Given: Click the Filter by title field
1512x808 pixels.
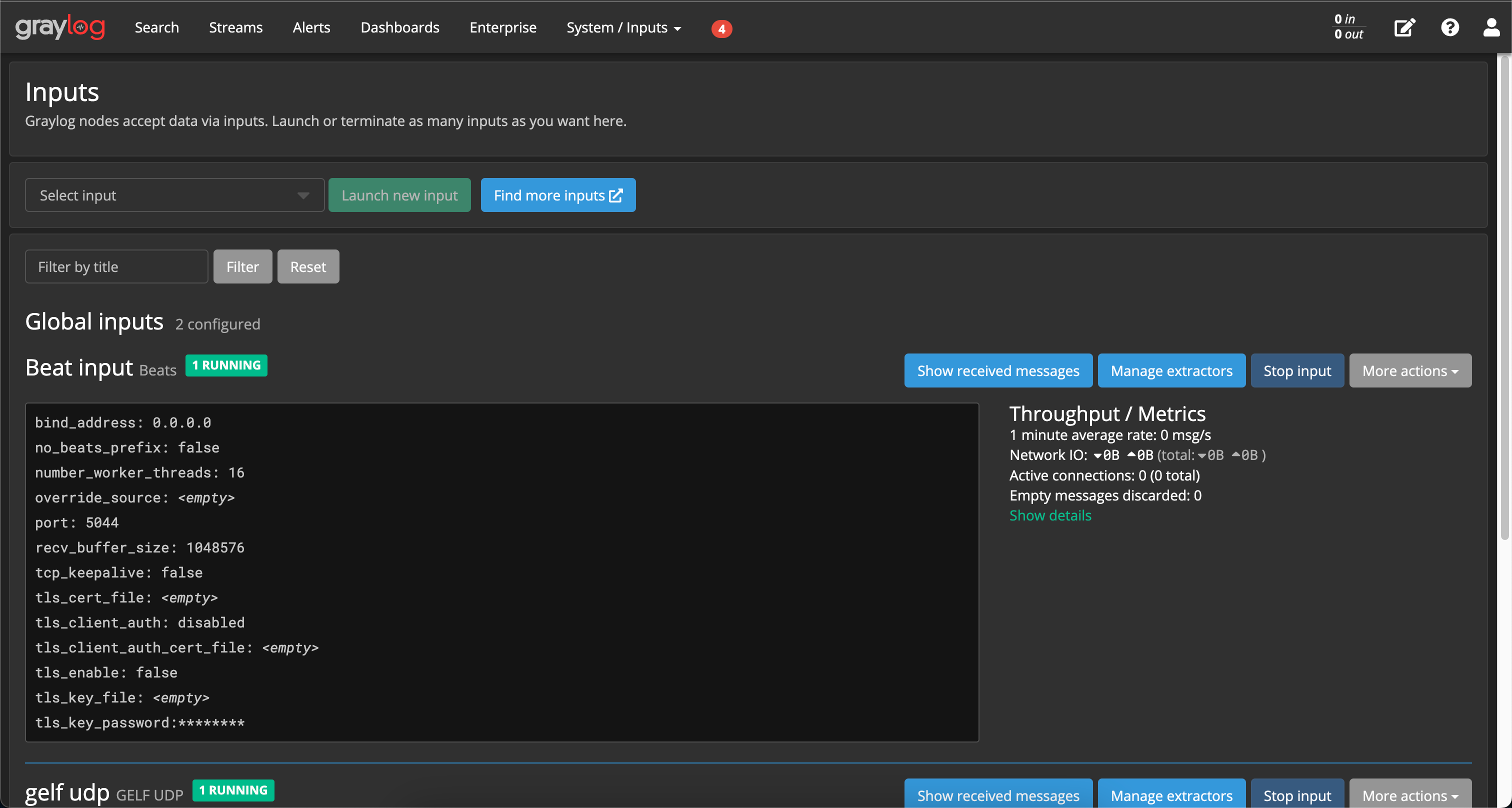Looking at the screenshot, I should (x=115, y=266).
